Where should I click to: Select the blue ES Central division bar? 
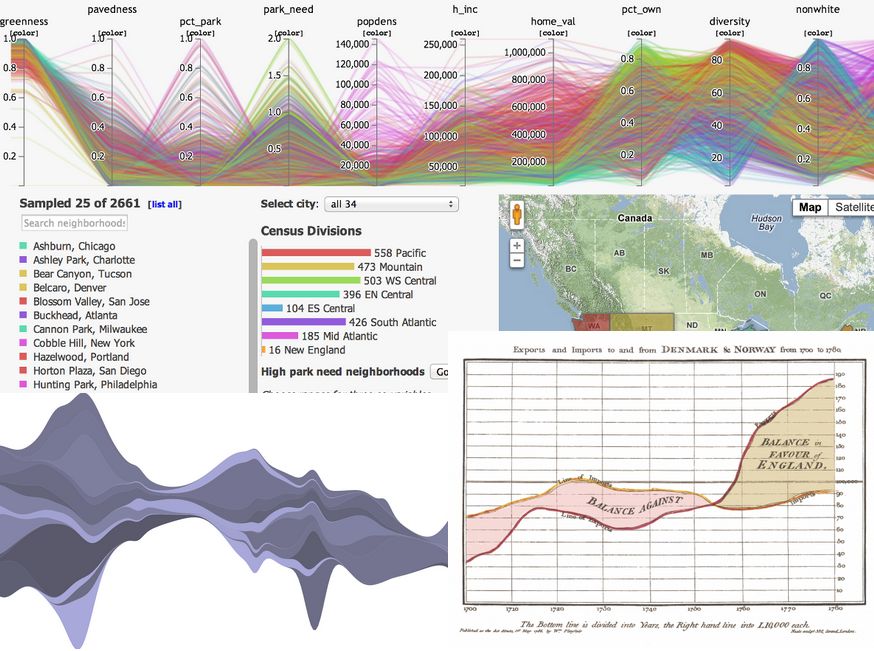click(272, 308)
